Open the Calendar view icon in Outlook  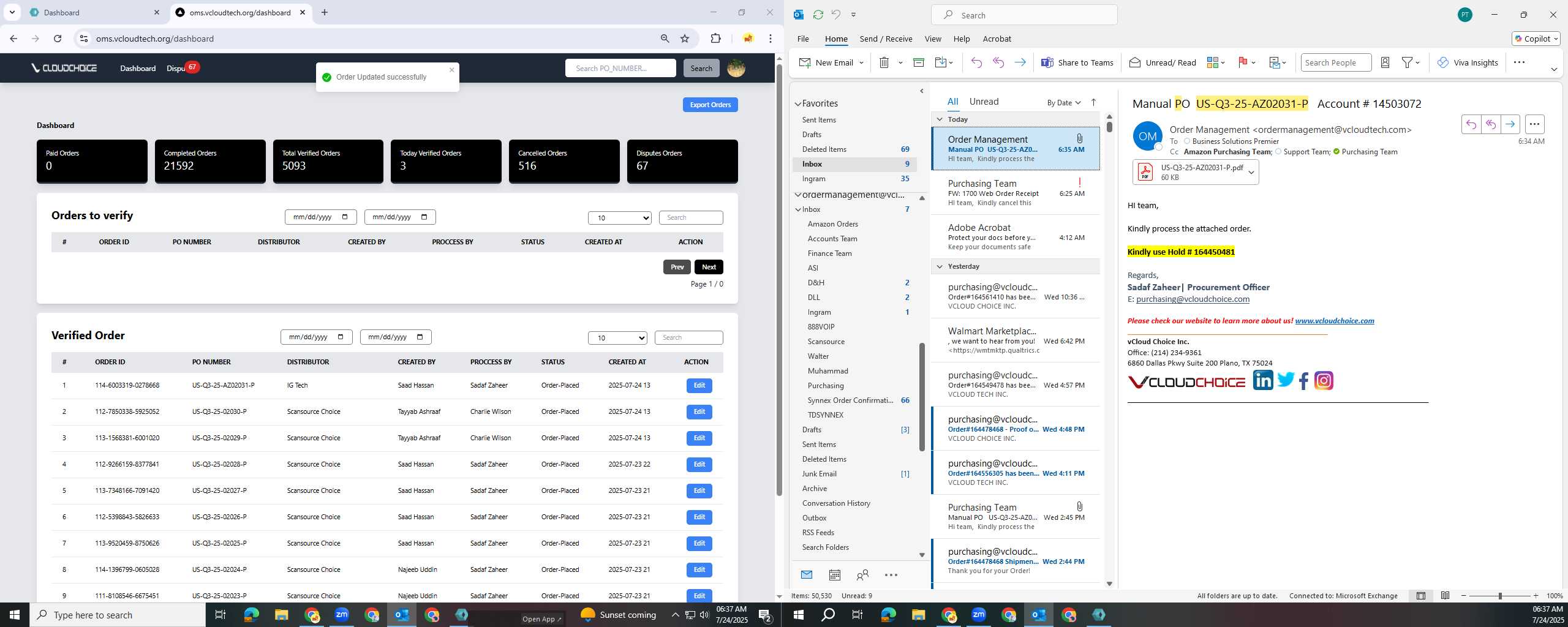click(834, 575)
